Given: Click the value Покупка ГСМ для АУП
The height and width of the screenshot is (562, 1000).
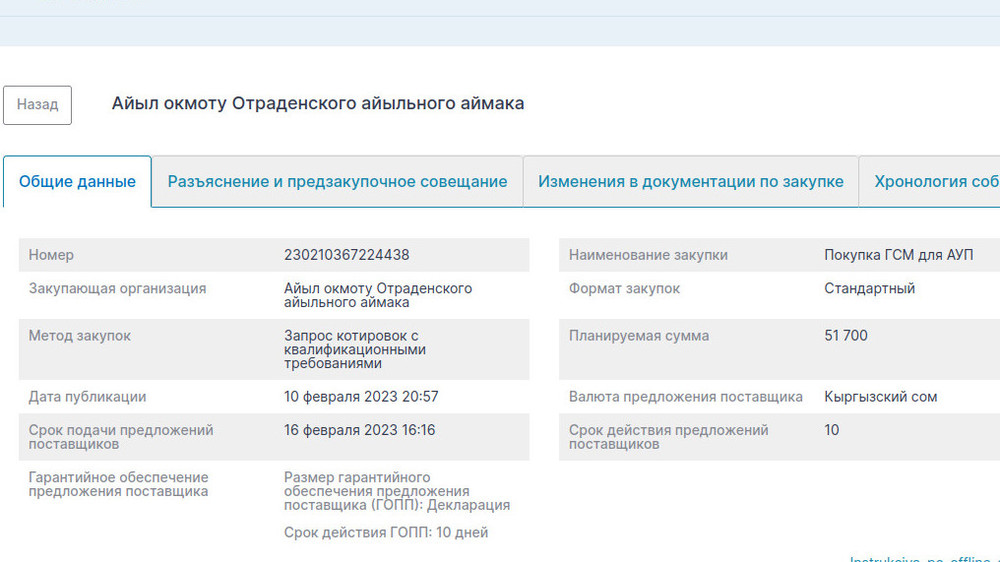Looking at the screenshot, I should [x=898, y=255].
